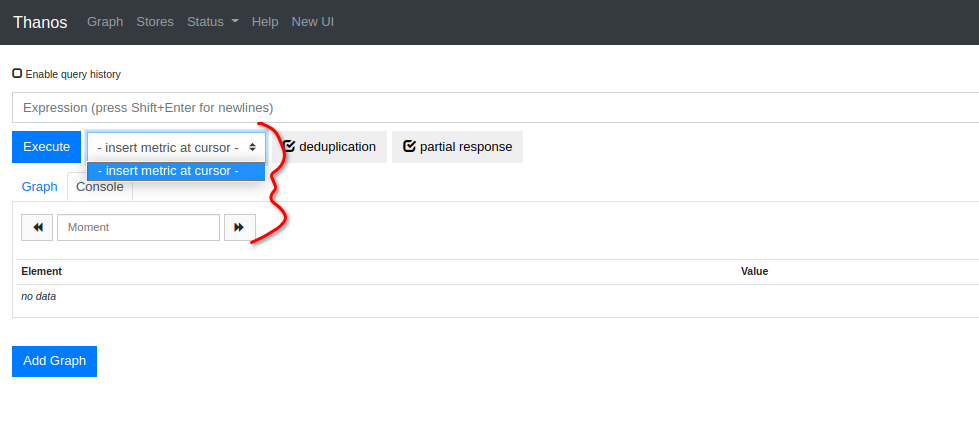The height and width of the screenshot is (448, 979).
Task: Open the insert metric at cursor dropdown
Action: point(177,147)
